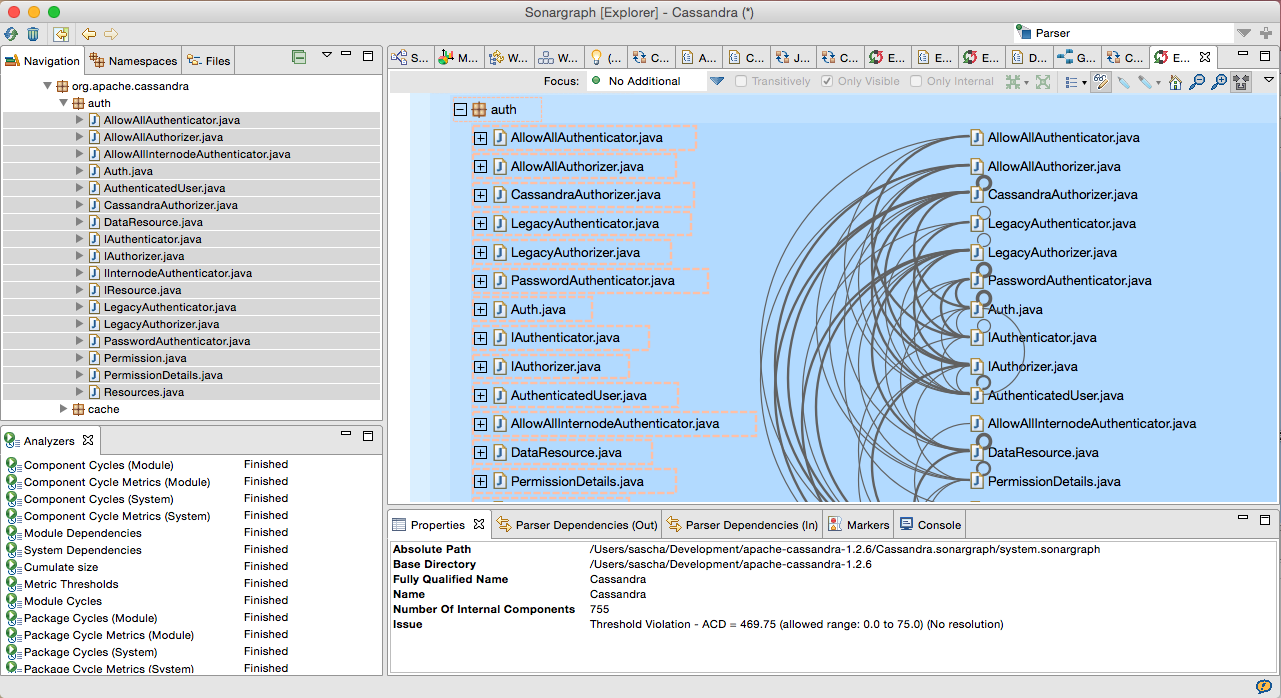Expand IResource.java in the Navigation tree
Viewport: 1281px width, 698px height.
point(79,290)
